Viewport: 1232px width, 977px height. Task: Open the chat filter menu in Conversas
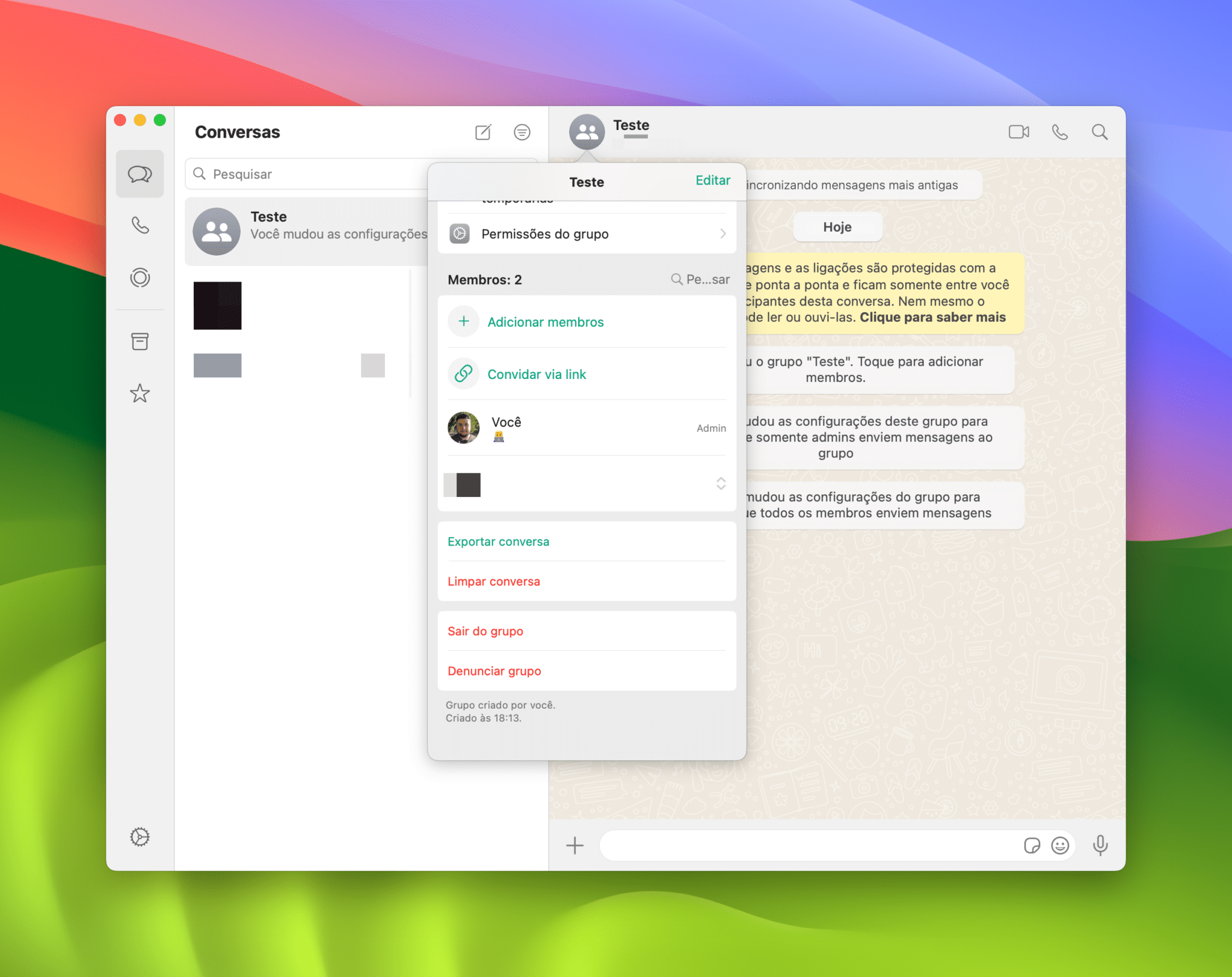pos(522,132)
